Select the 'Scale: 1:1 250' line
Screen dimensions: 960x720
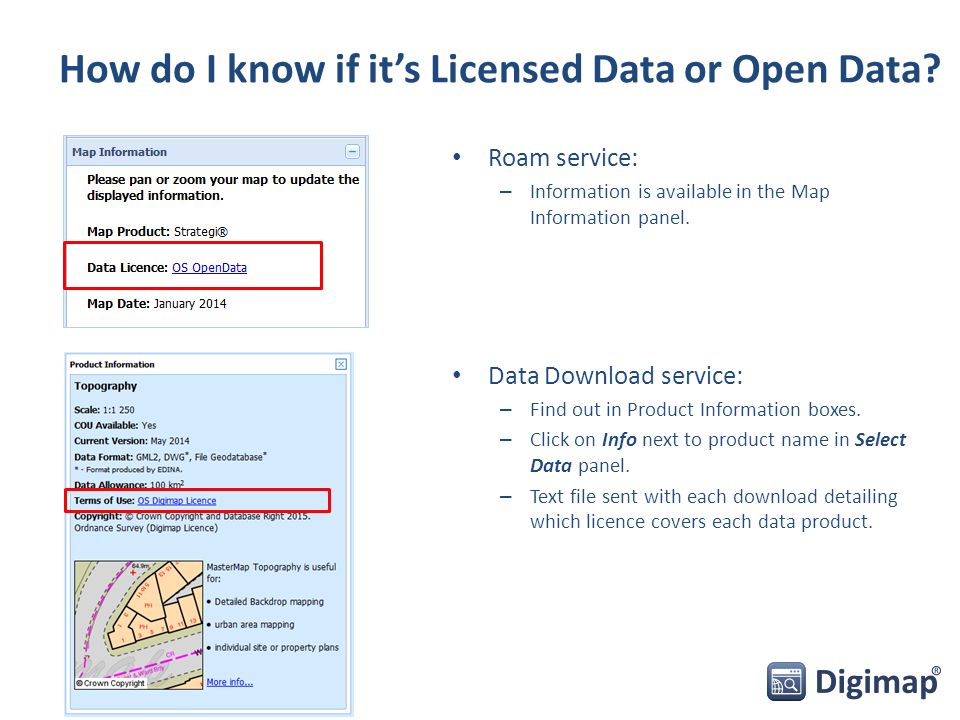[x=104, y=410]
